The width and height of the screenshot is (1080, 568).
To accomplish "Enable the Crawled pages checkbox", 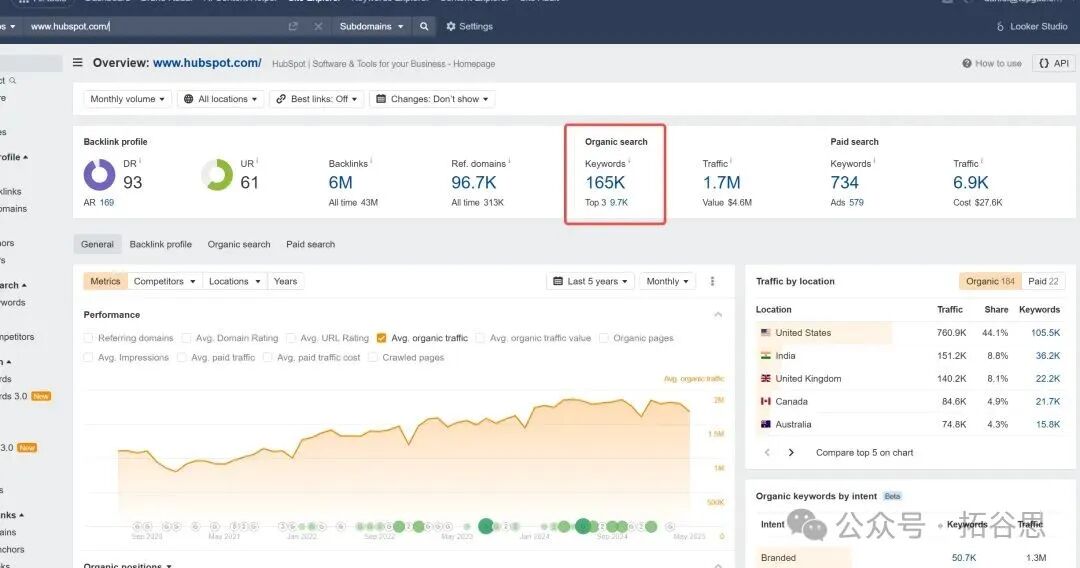I will click(x=373, y=357).
